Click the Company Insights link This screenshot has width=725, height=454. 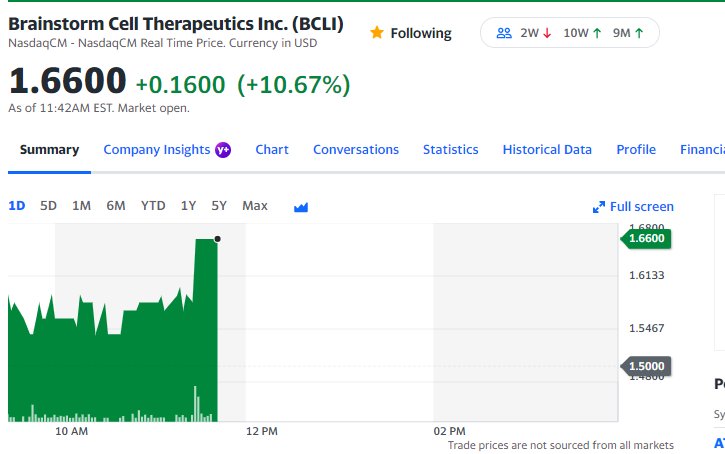pos(157,150)
